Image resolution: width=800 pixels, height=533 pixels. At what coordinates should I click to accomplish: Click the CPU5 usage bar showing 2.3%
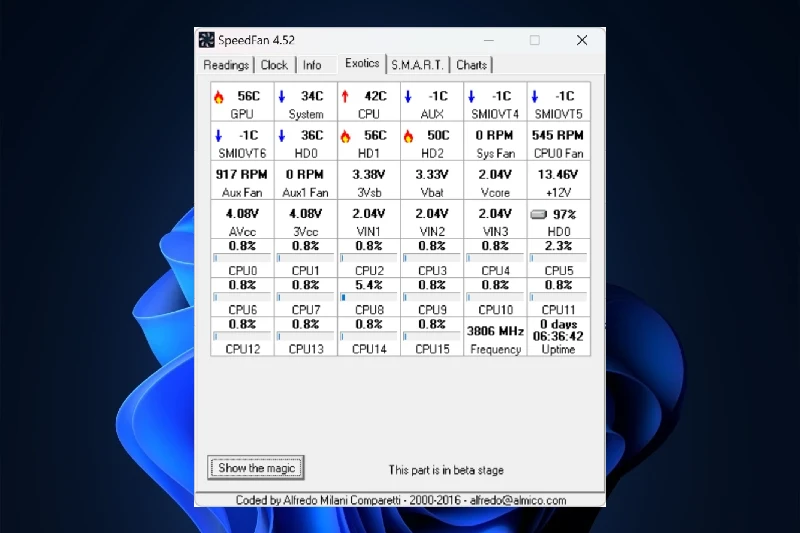[x=558, y=258]
